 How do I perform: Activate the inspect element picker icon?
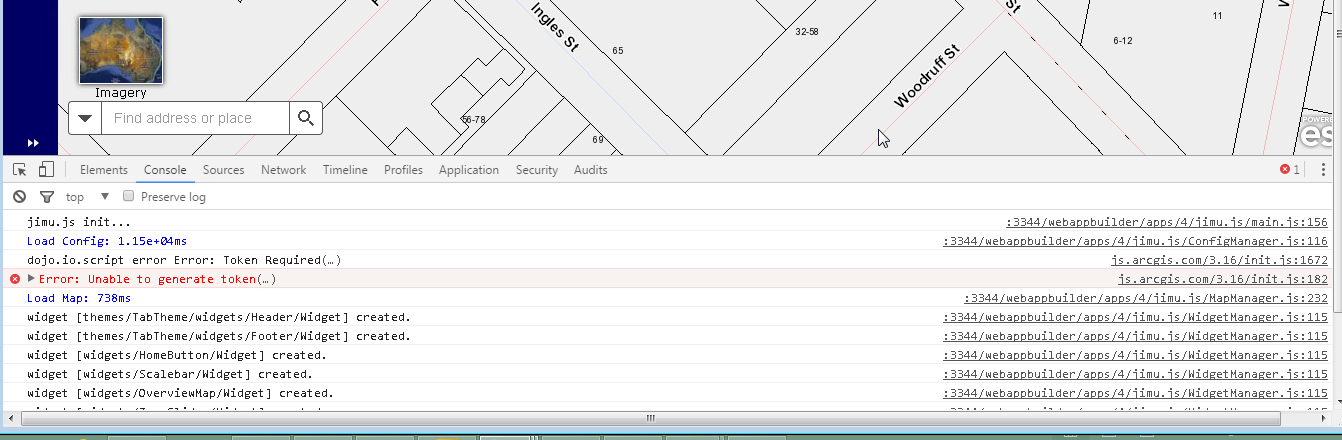[20, 170]
